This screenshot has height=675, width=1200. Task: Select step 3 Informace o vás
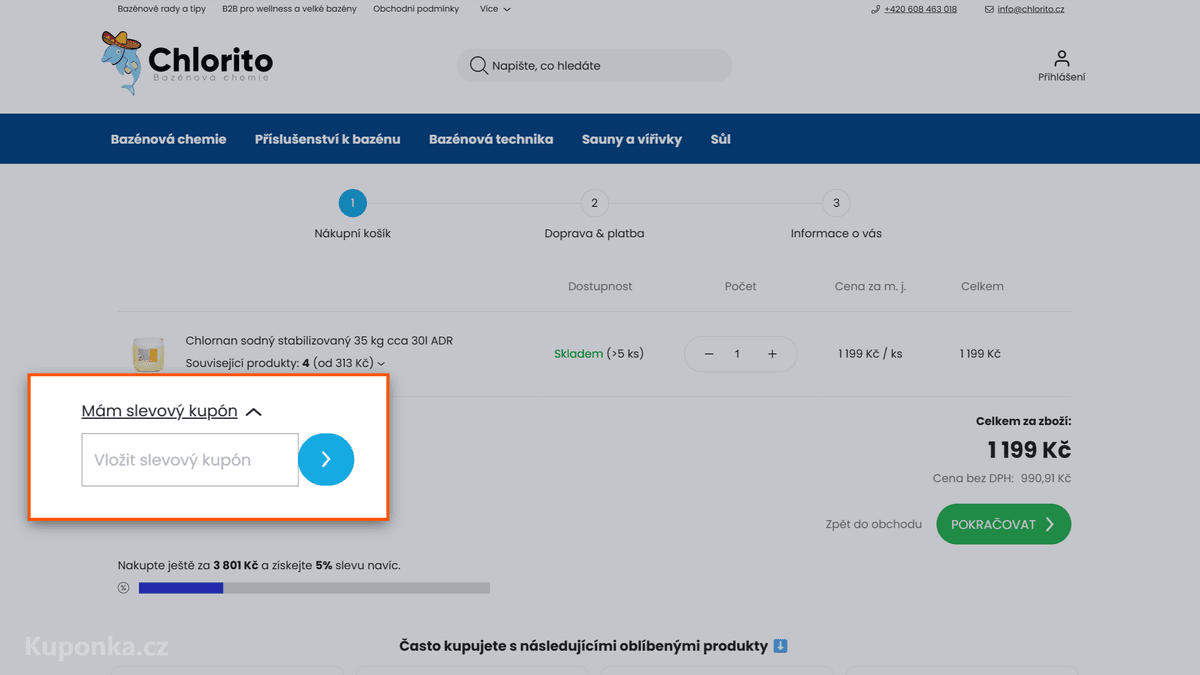click(x=836, y=215)
